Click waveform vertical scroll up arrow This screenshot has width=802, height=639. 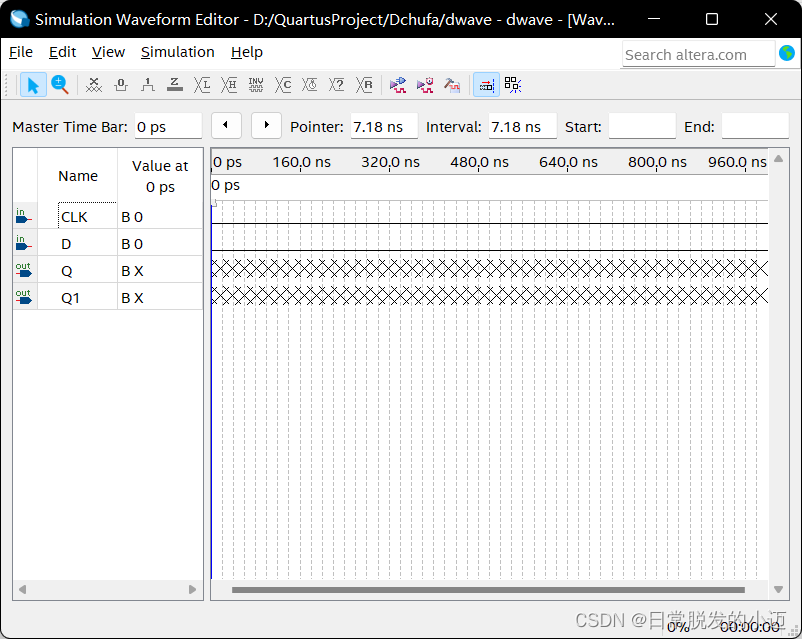778,159
